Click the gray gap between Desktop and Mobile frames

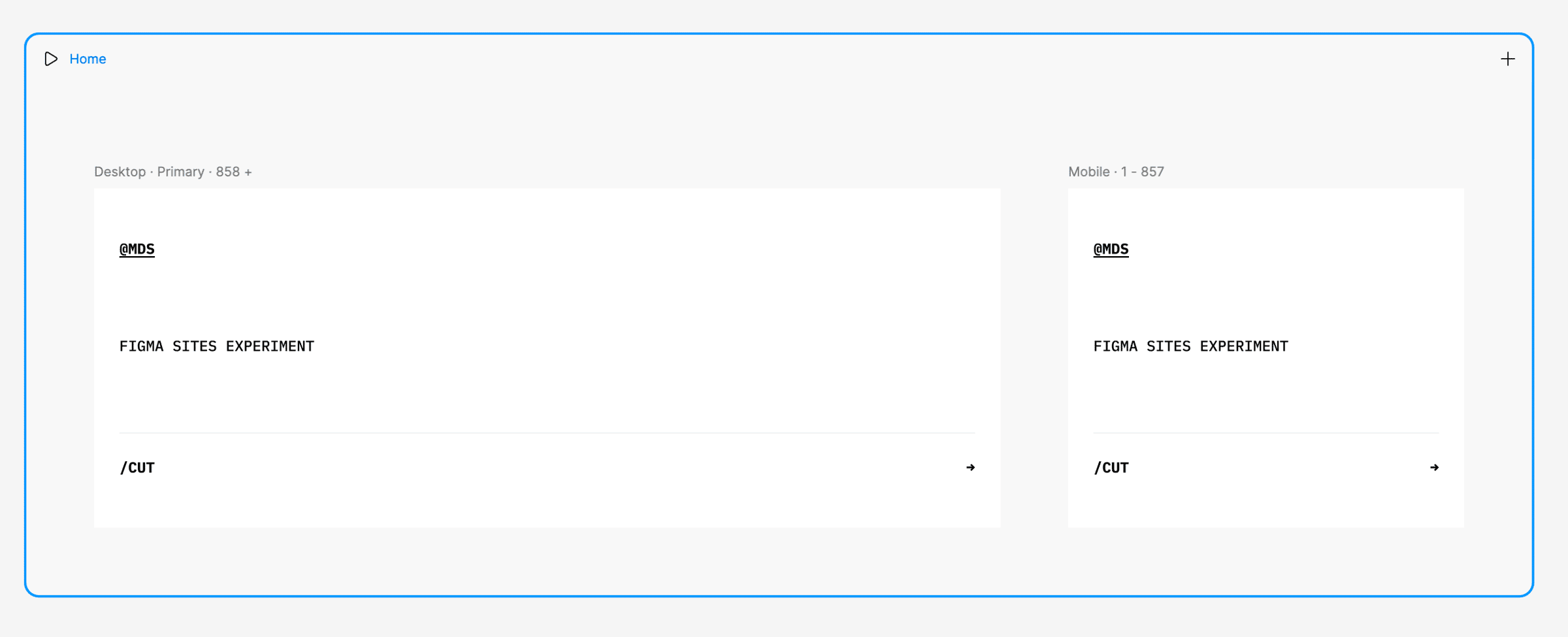pyautogui.click(x=1034, y=358)
